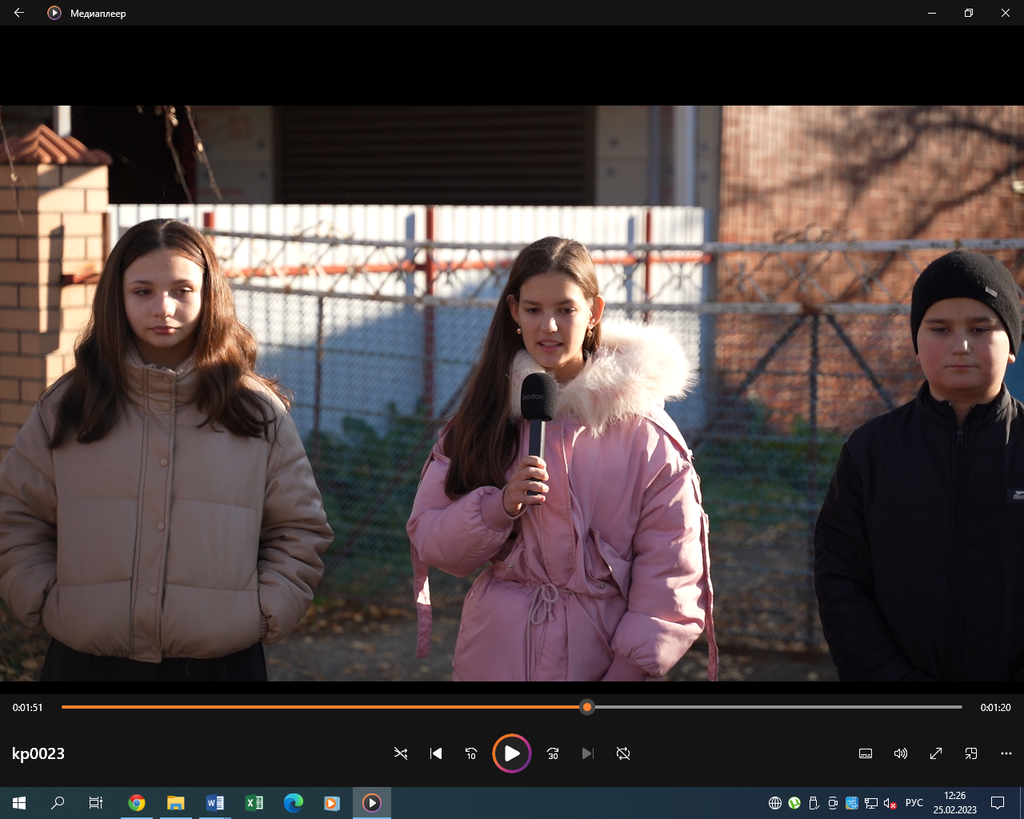Open more options ellipsis menu

tap(1006, 753)
